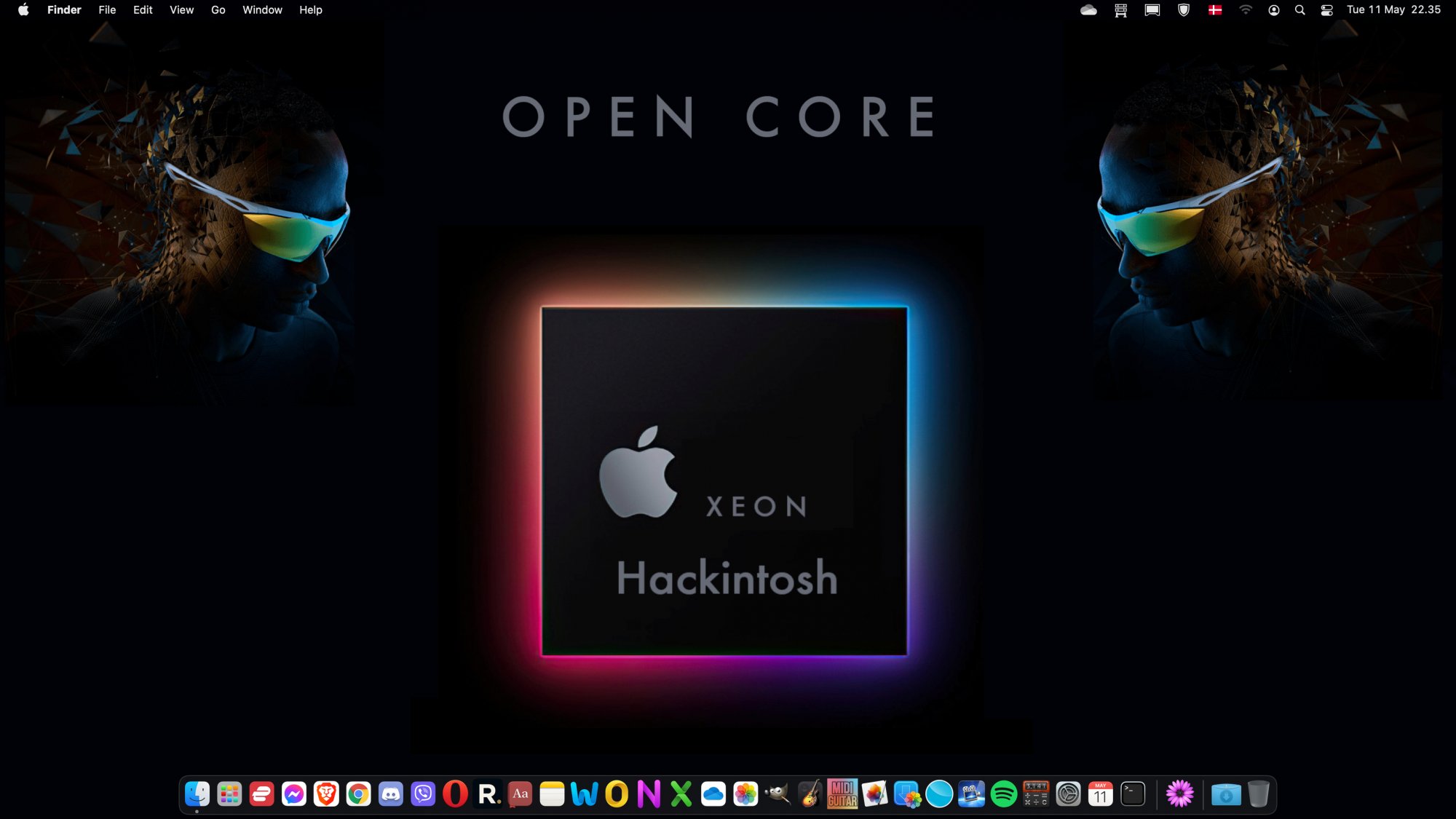Open the Wi-Fi status menu
This screenshot has height=819, width=1456.
(1246, 9)
